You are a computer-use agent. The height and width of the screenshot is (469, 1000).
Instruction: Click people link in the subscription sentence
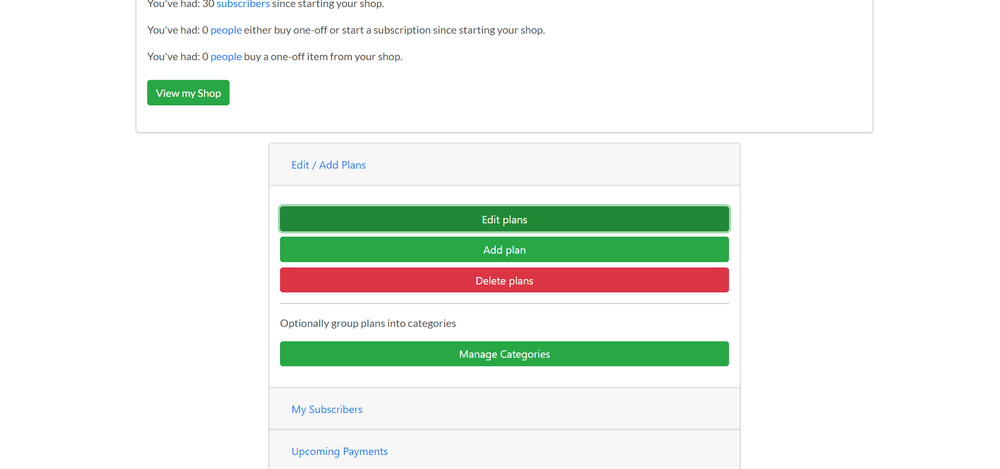[x=226, y=30]
